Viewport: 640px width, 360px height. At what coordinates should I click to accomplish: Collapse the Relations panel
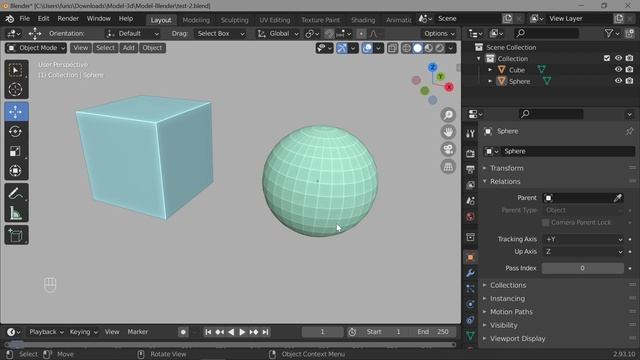(505, 181)
